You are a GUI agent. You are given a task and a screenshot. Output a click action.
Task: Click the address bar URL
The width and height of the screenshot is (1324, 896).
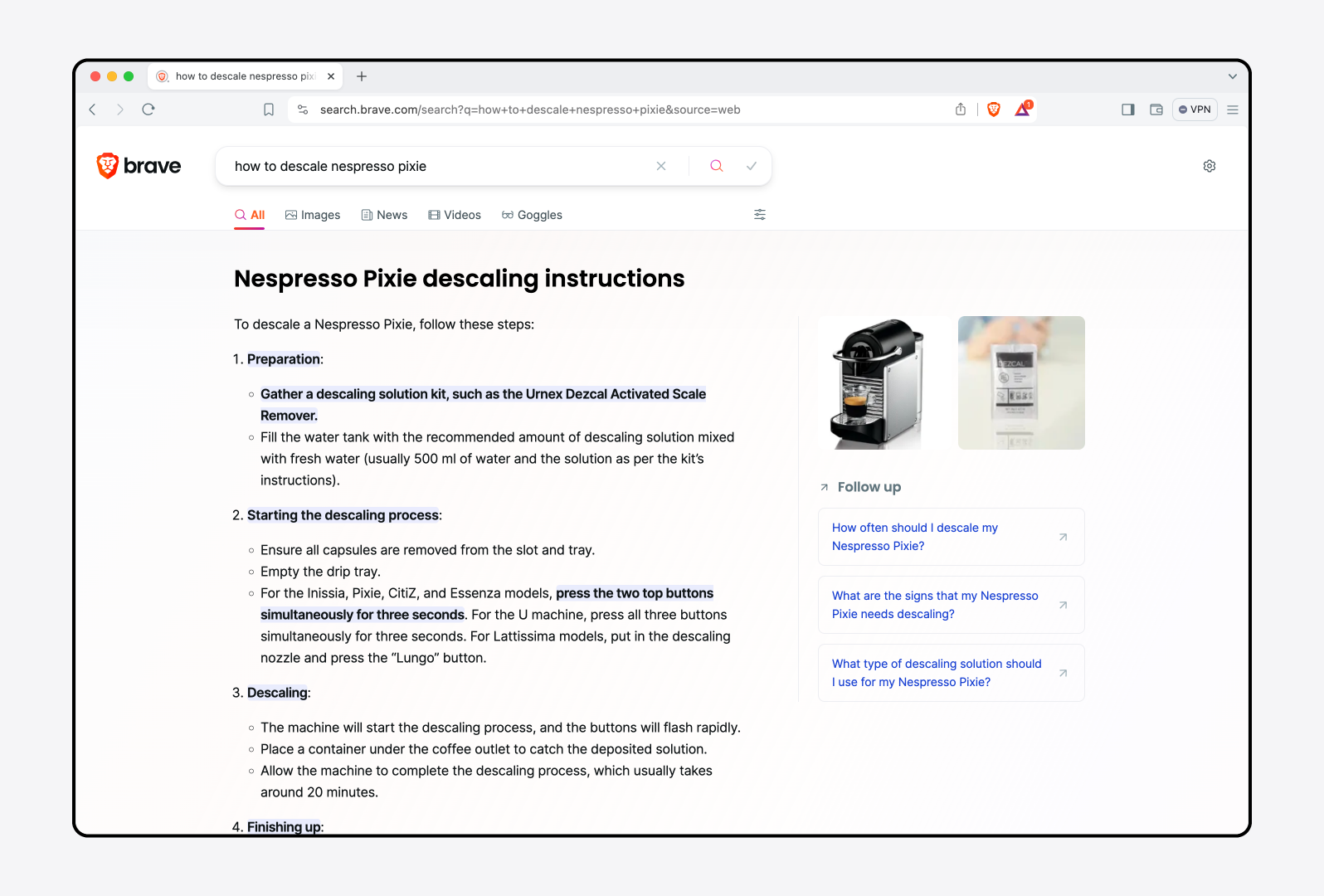[530, 110]
